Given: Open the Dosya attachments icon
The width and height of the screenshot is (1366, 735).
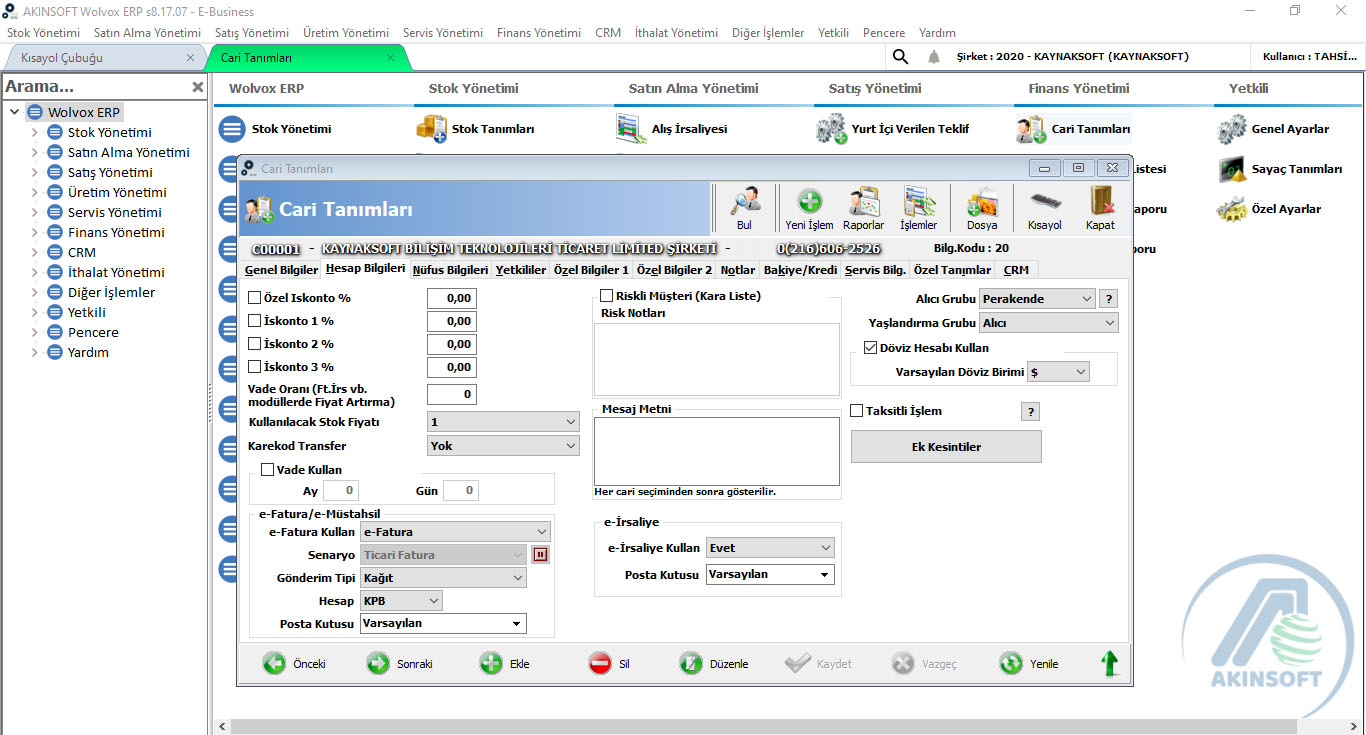Looking at the screenshot, I should (980, 207).
